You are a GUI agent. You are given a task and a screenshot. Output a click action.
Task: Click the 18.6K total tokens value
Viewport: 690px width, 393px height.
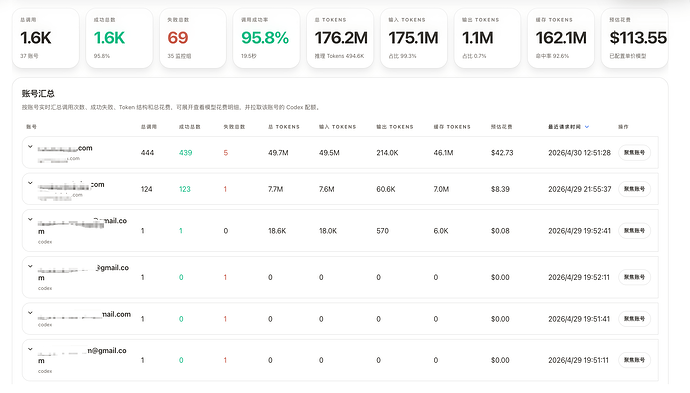pyautogui.click(x=277, y=231)
